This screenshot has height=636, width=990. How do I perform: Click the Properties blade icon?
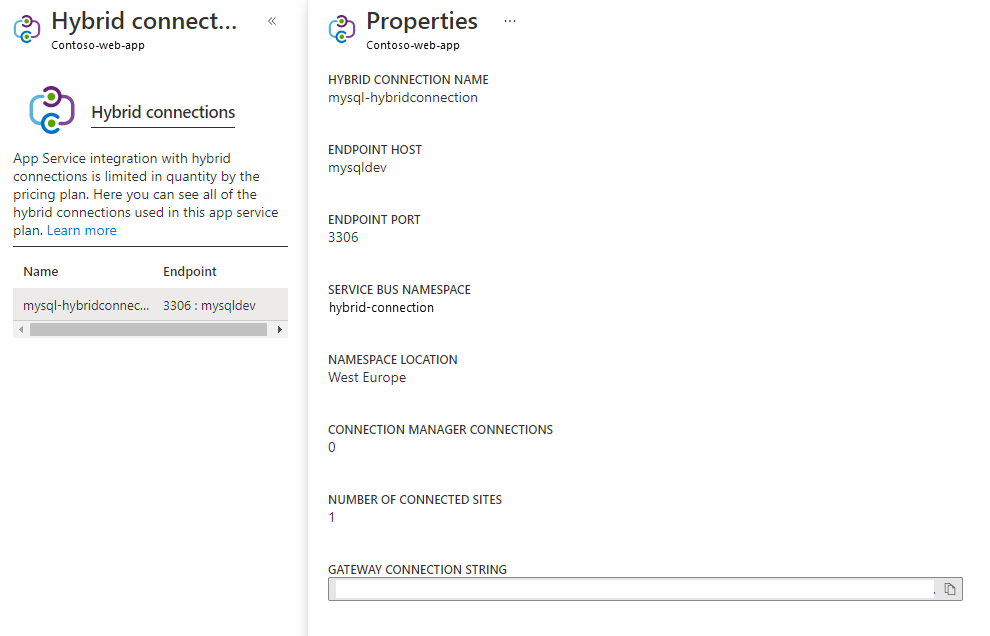point(342,29)
